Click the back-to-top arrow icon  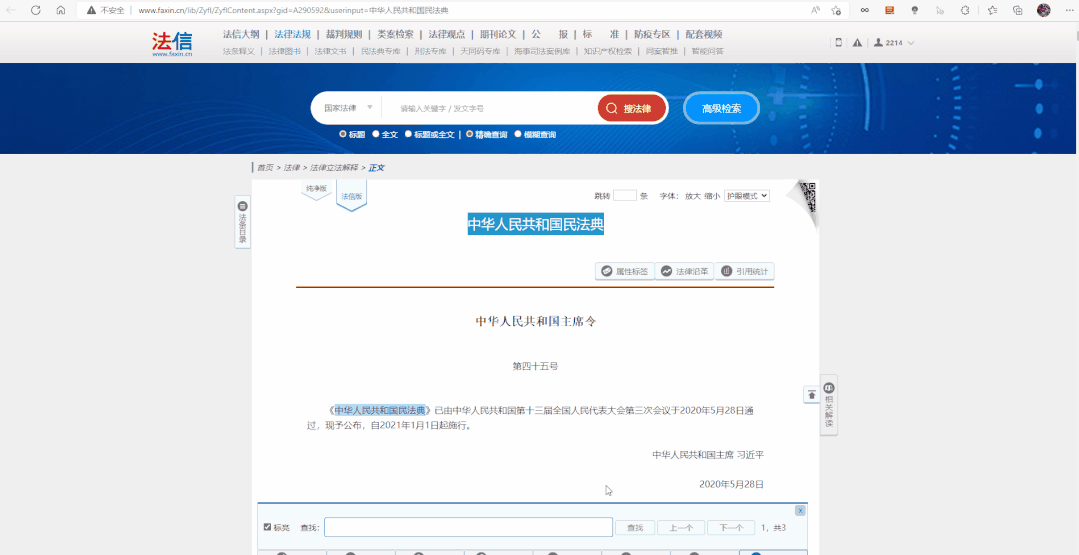(811, 395)
